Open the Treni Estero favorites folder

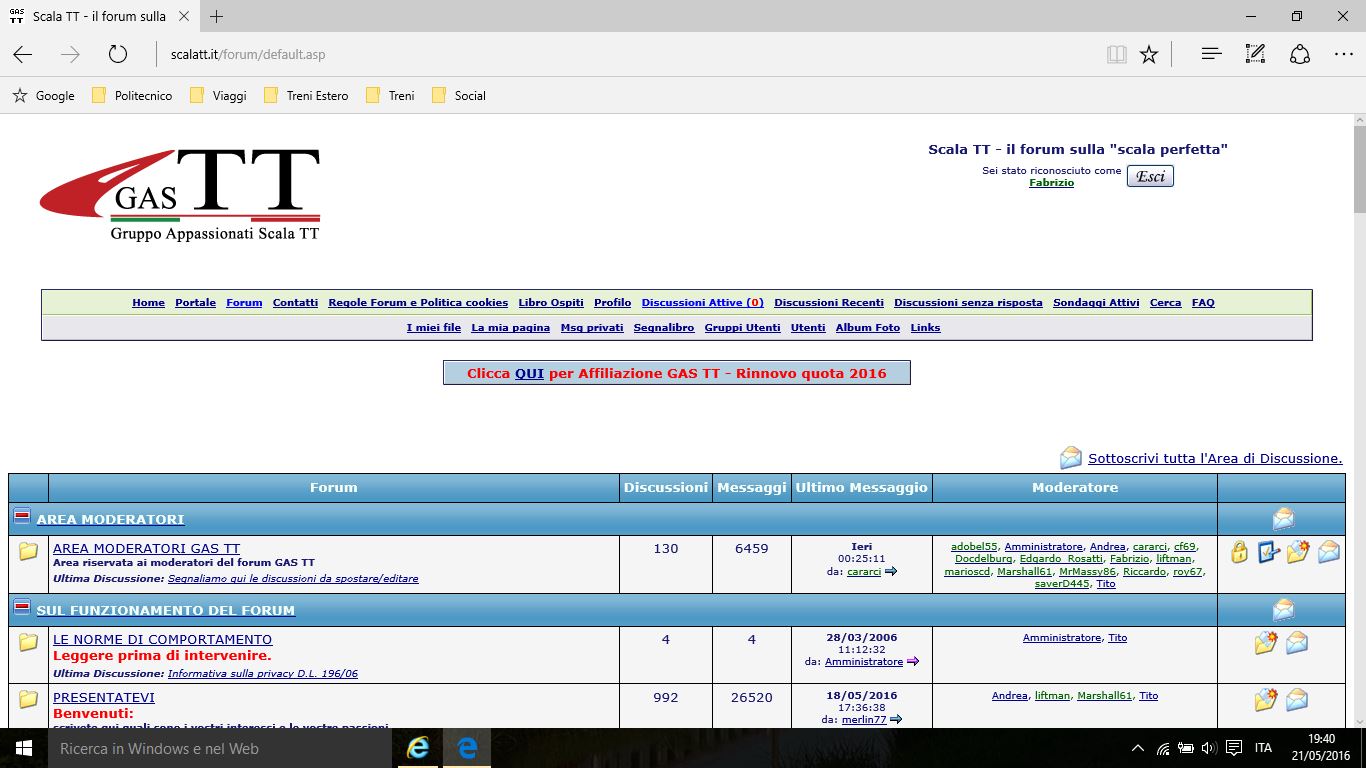pyautogui.click(x=306, y=96)
